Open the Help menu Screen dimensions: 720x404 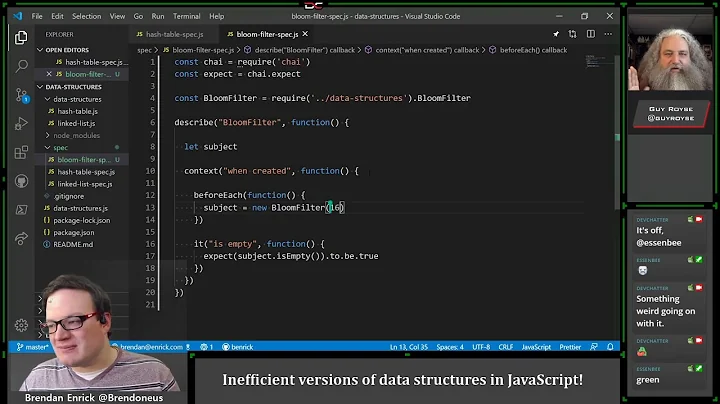tap(217, 16)
